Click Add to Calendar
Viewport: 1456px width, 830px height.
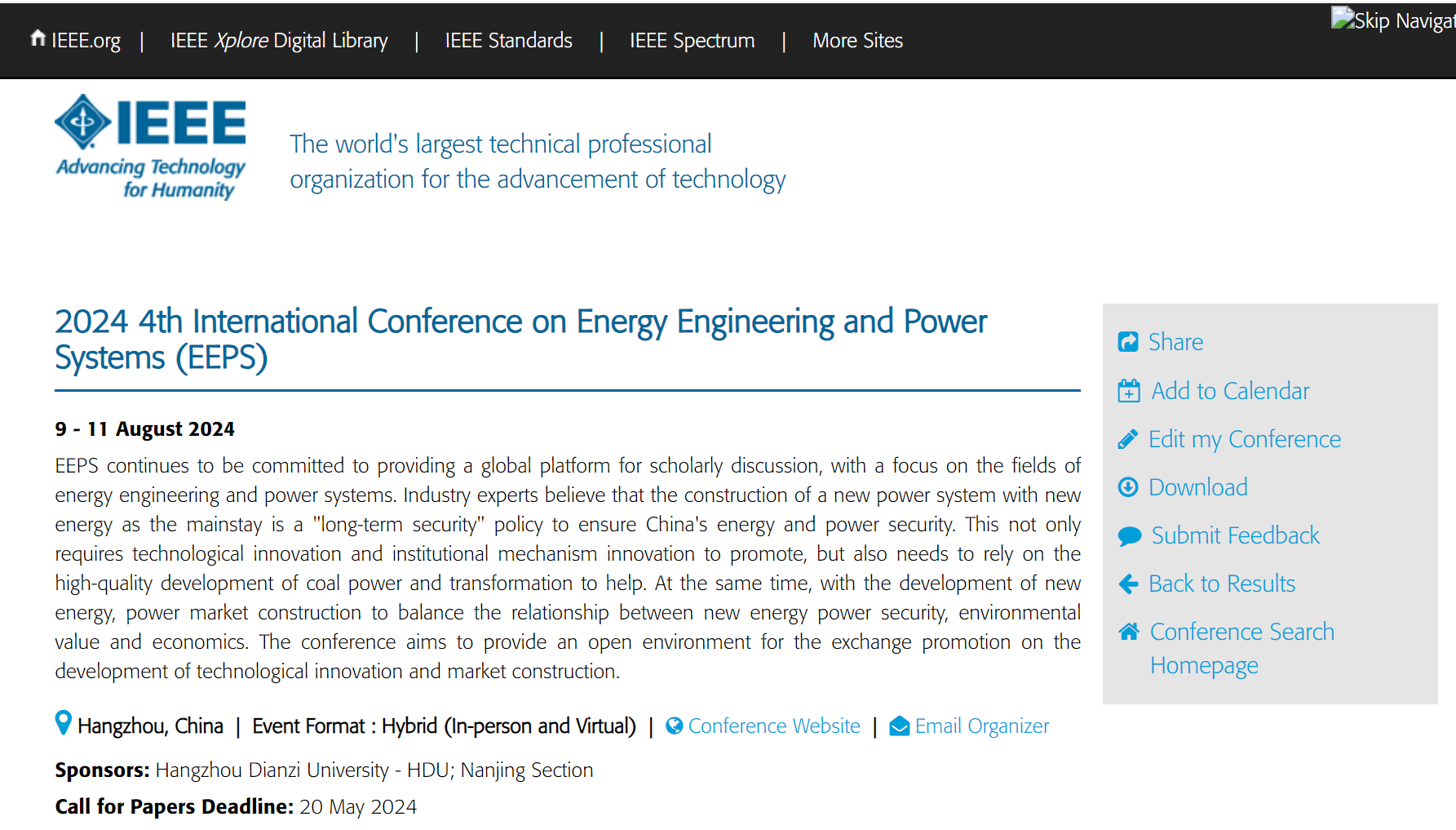point(1230,391)
